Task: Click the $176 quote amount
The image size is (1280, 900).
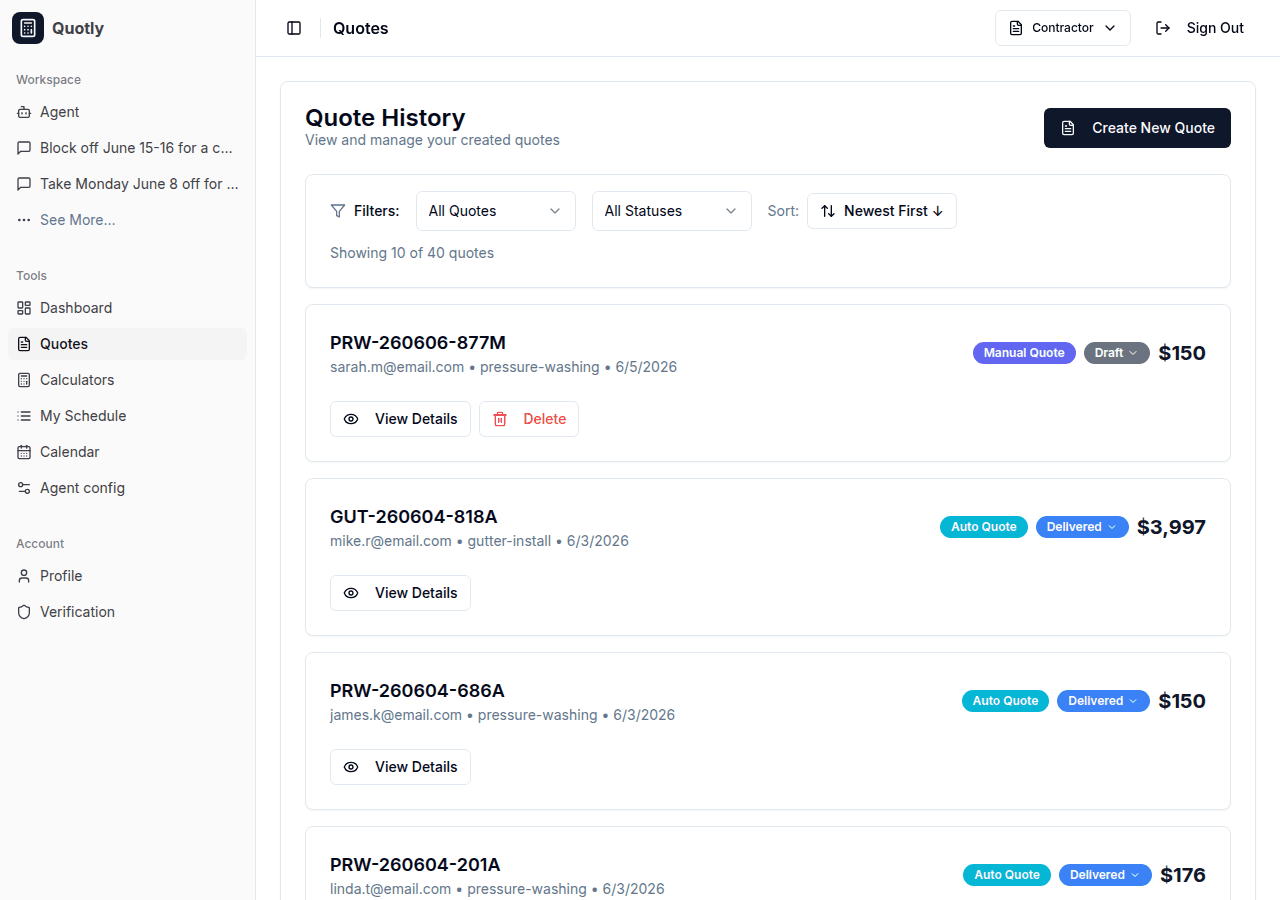Action: click(x=1183, y=875)
